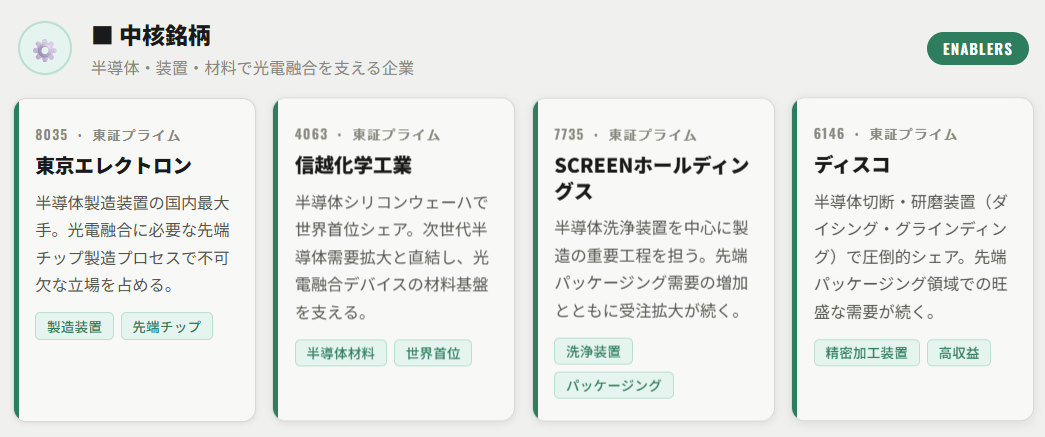
Task: Select the 高収益 tag
Action: click(959, 352)
